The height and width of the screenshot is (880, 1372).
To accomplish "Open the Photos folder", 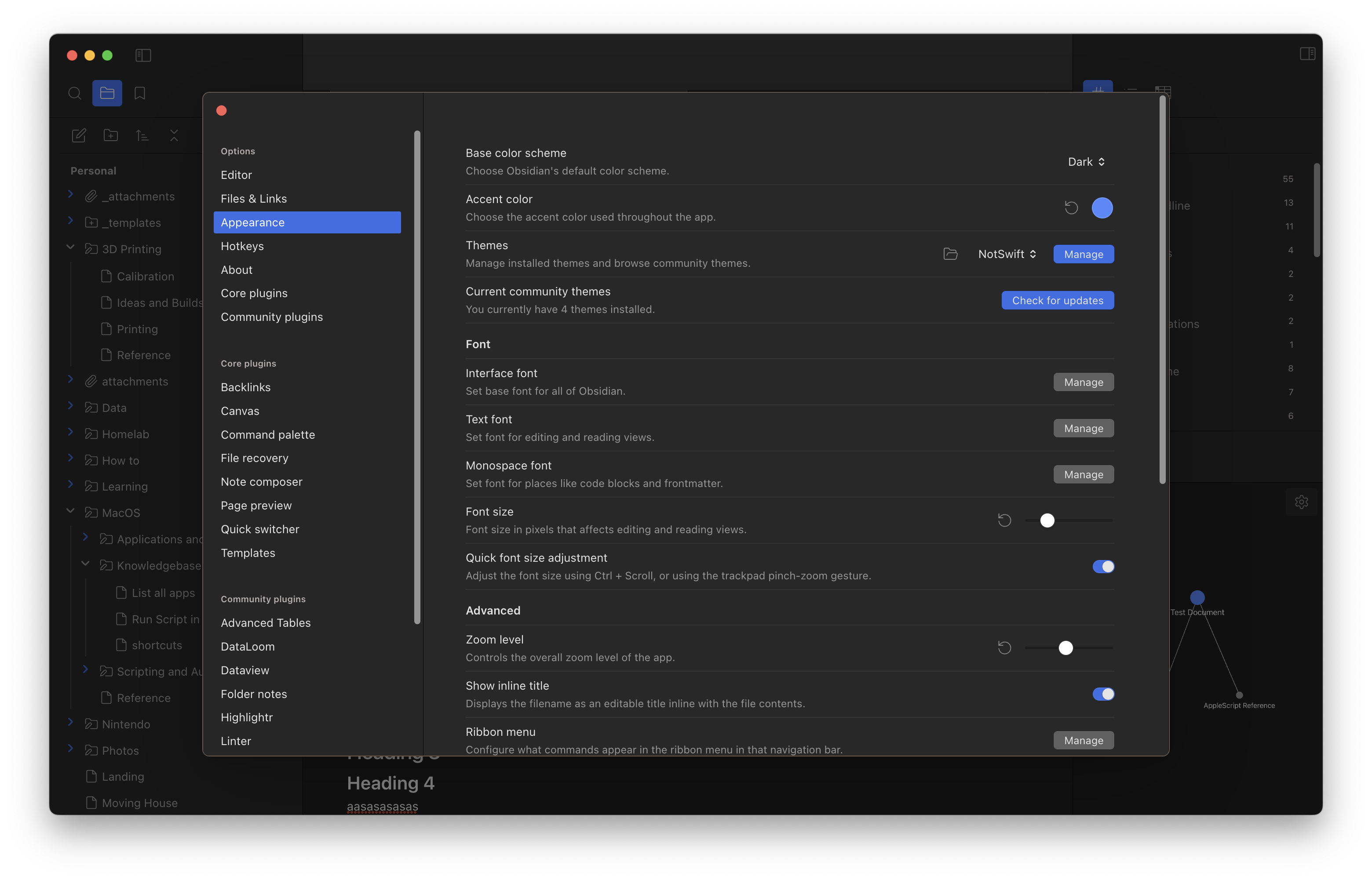I will coord(120,751).
